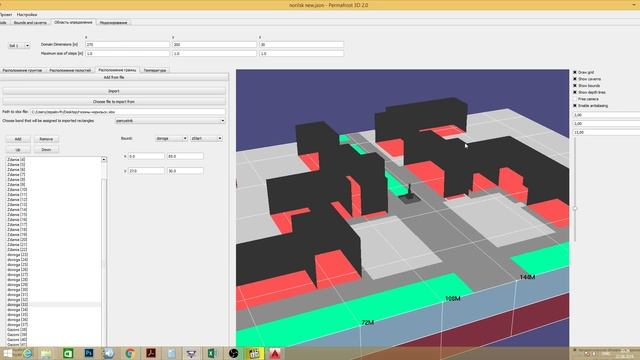The width and height of the screenshot is (640, 360).
Task: Click the 72M depth label in view
Action: 368,322
